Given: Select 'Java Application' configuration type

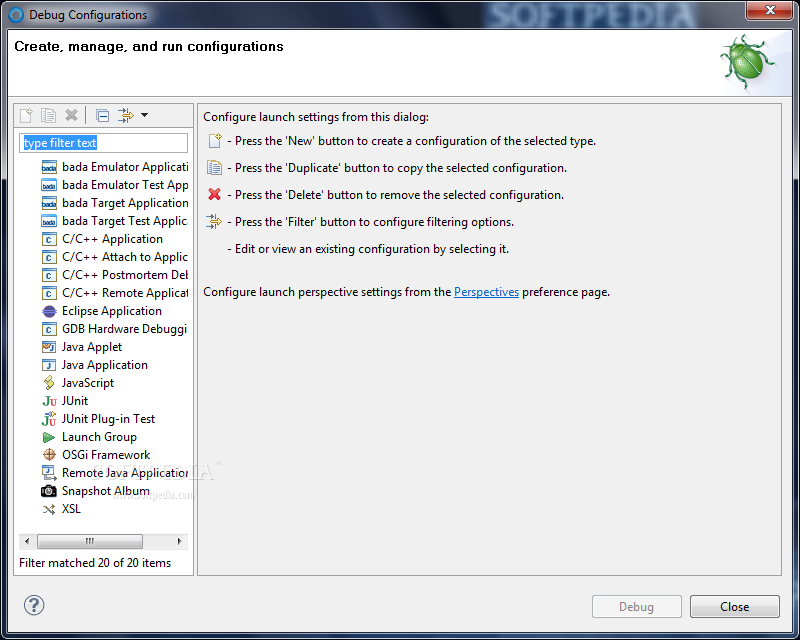Looking at the screenshot, I should (105, 365).
